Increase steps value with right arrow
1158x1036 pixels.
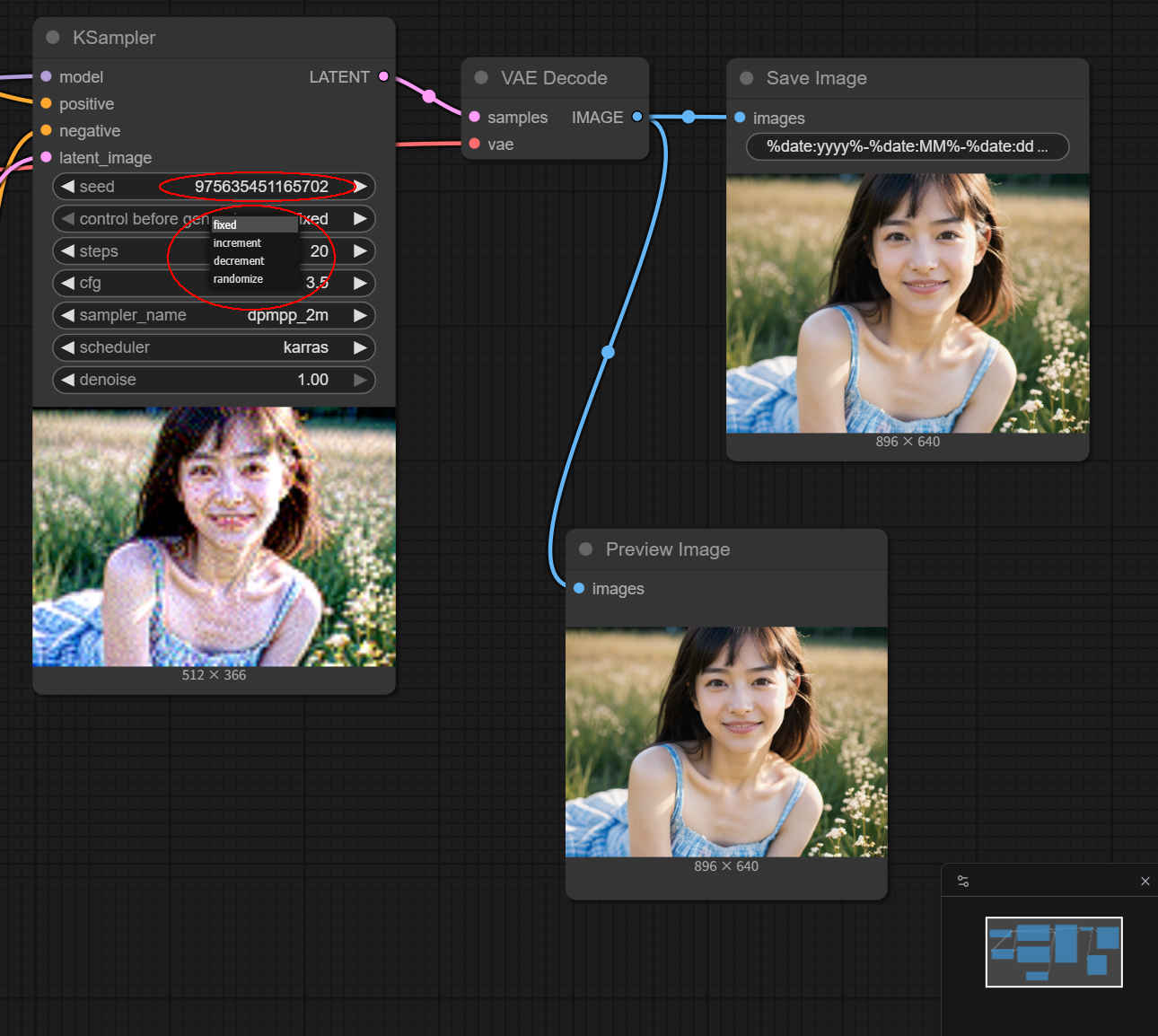pyautogui.click(x=360, y=251)
